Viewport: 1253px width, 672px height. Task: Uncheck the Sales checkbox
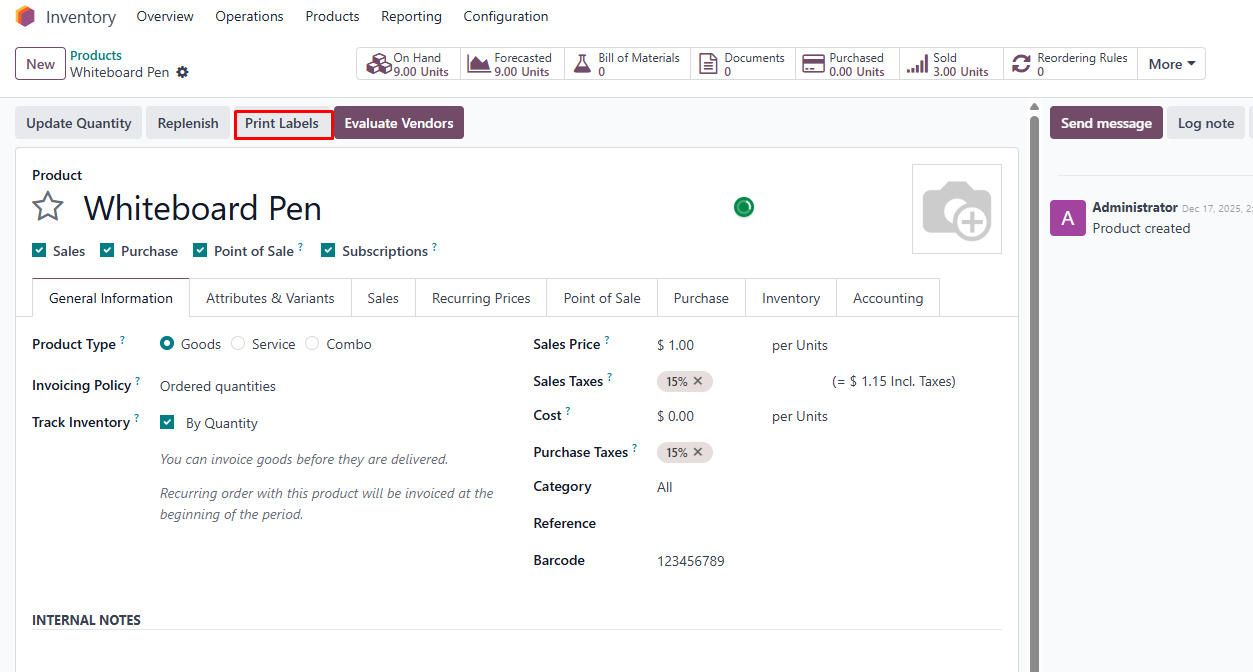39,251
